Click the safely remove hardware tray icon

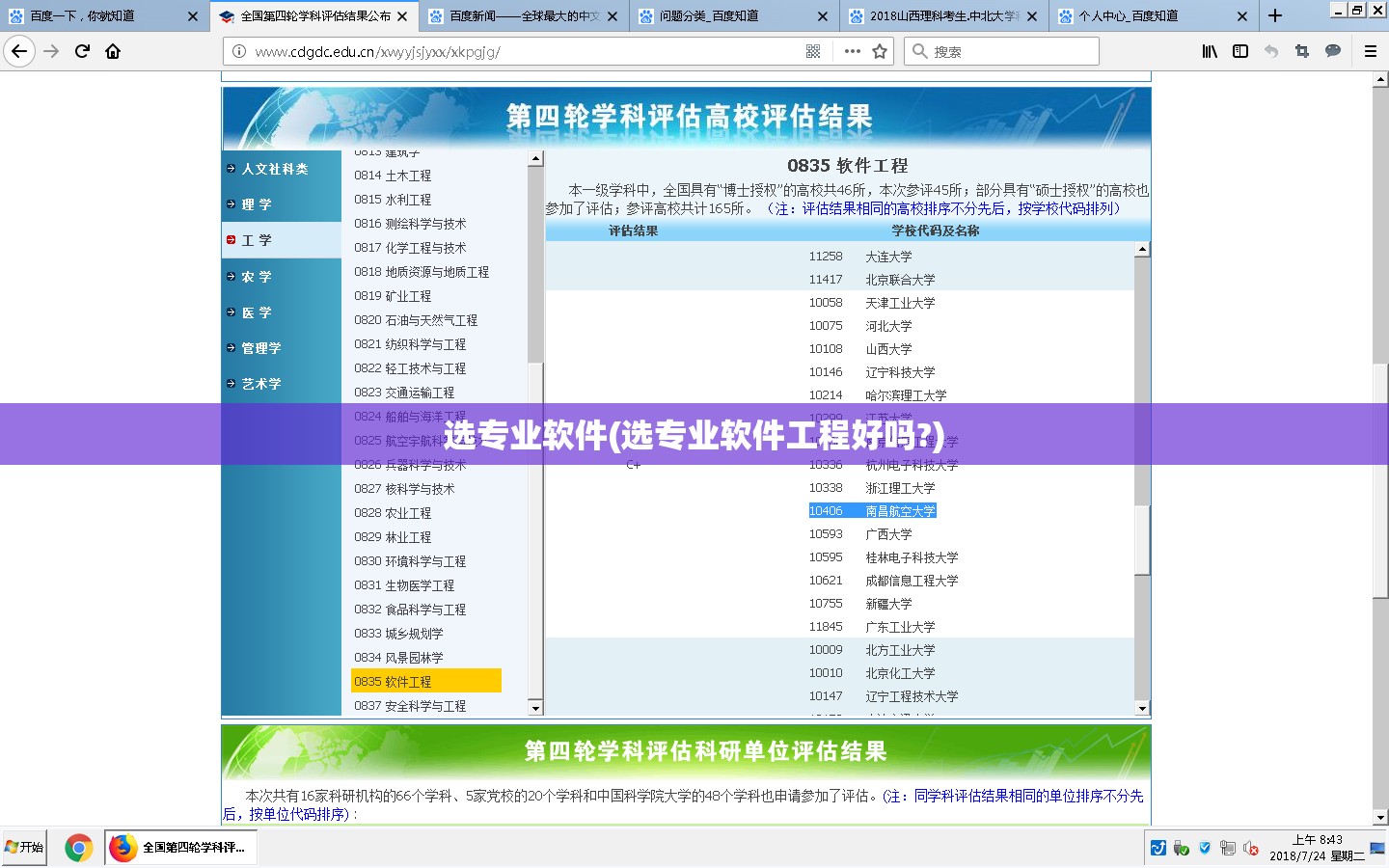1182,848
